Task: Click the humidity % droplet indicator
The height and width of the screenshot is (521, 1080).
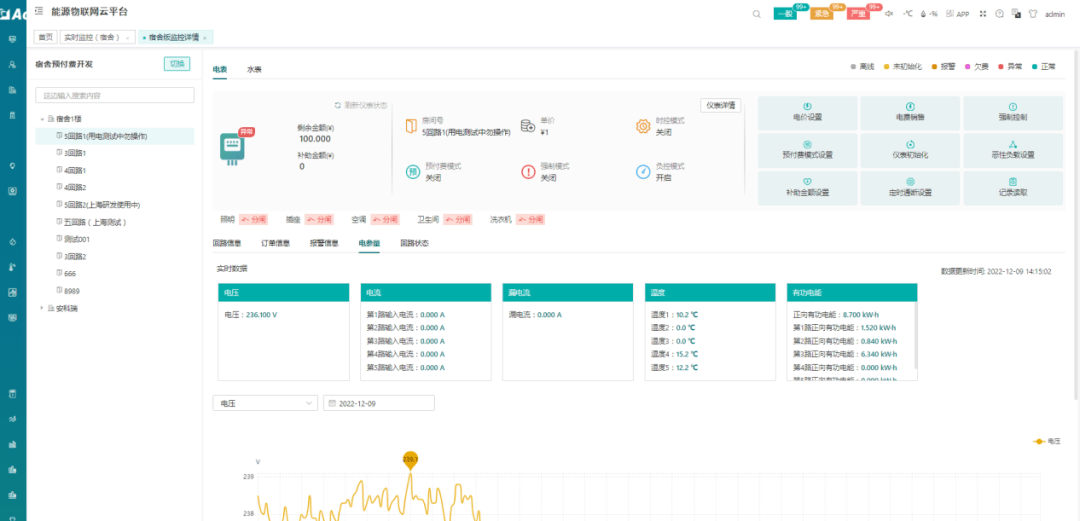Action: pos(930,14)
